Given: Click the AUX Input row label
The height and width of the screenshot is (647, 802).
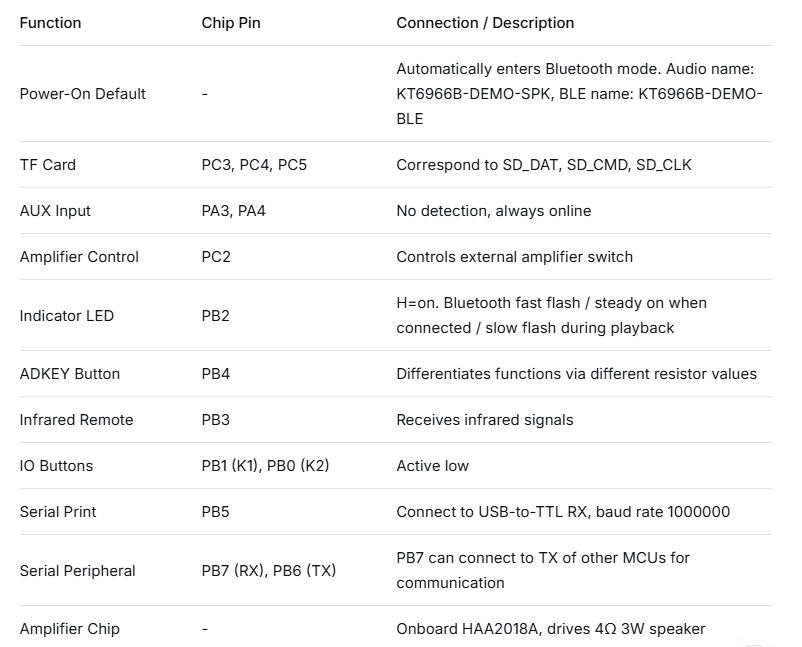Looking at the screenshot, I should [55, 211].
